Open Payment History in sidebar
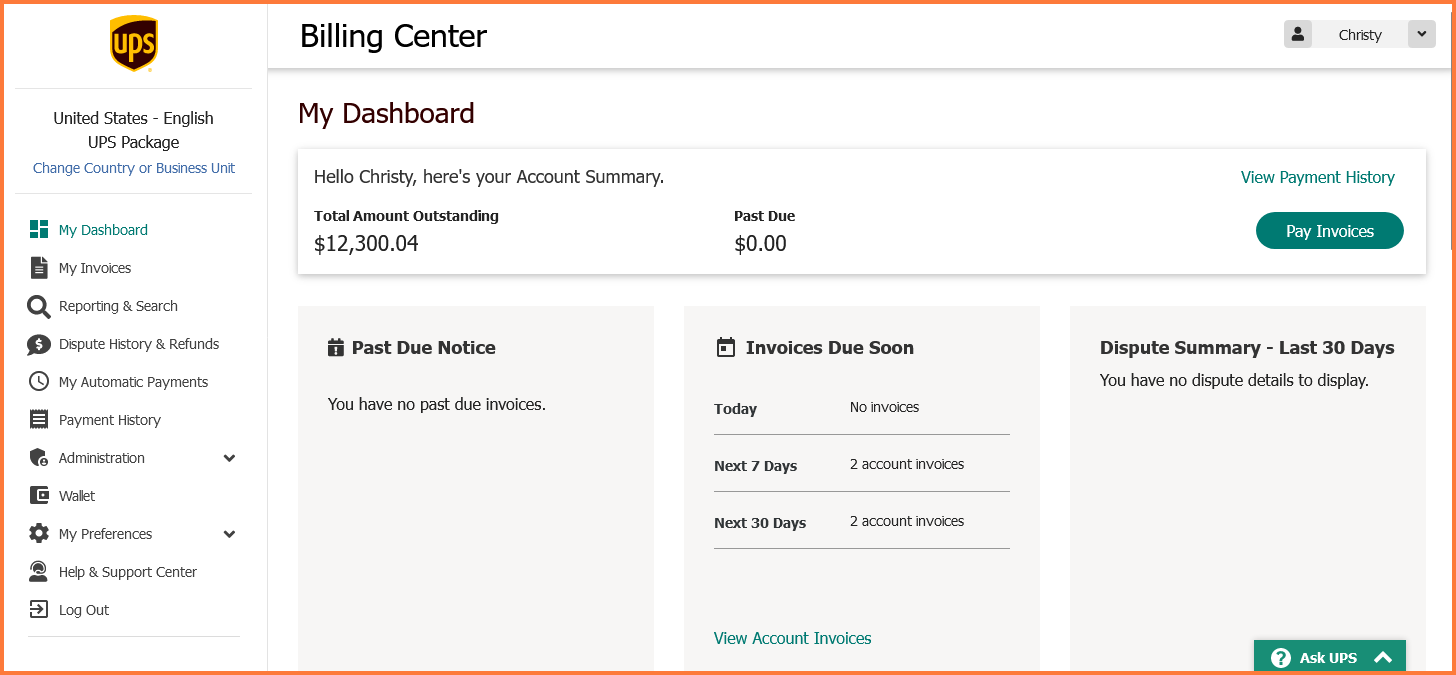 [x=110, y=420]
